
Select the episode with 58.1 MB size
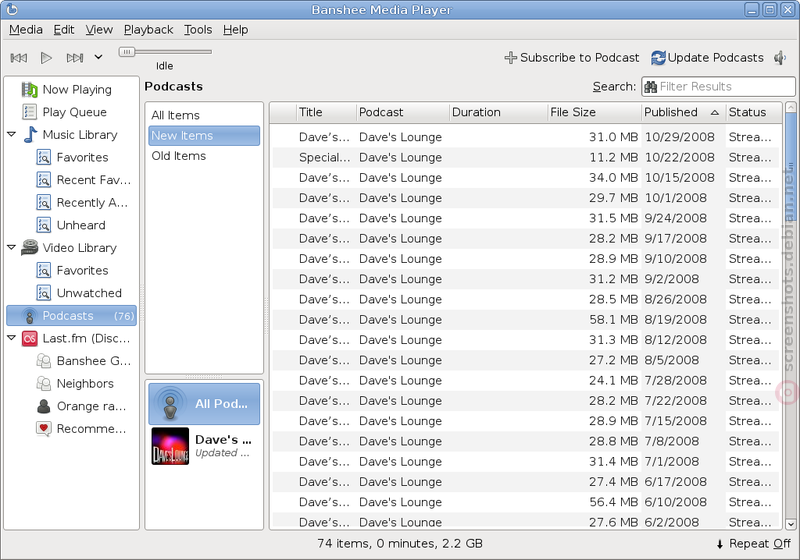click(526, 320)
